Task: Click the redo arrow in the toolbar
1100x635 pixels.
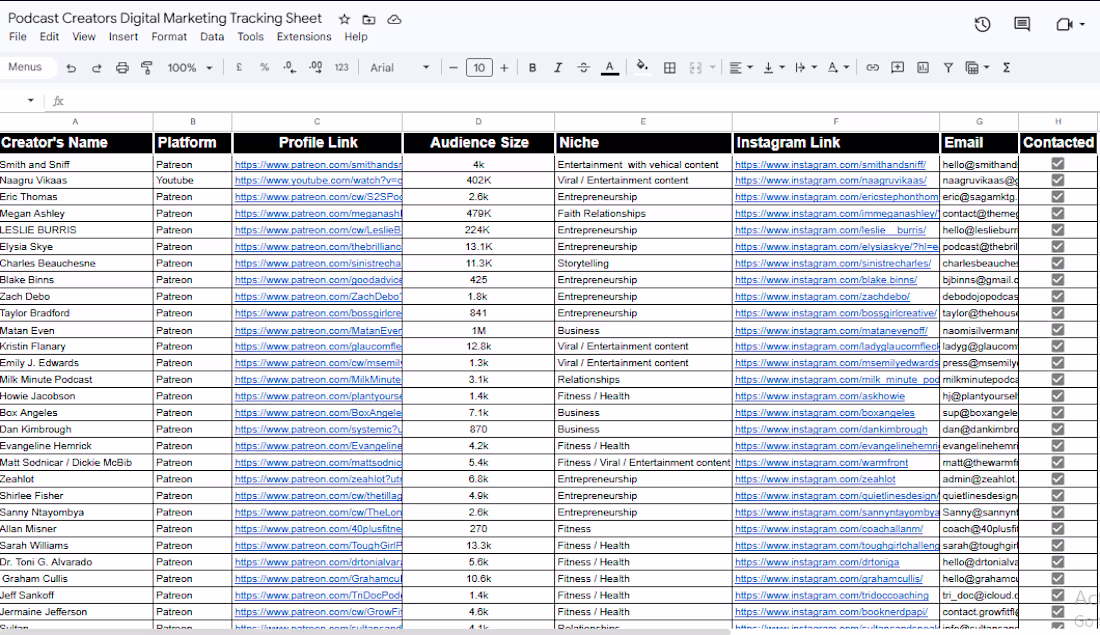Action: pyautogui.click(x=97, y=68)
